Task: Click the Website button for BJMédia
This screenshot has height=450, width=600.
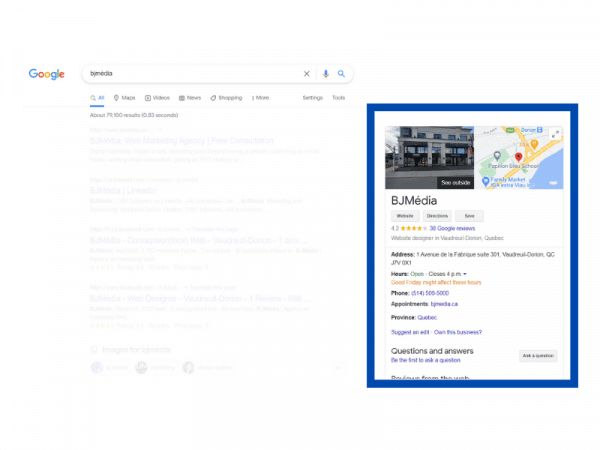Action: click(x=405, y=216)
